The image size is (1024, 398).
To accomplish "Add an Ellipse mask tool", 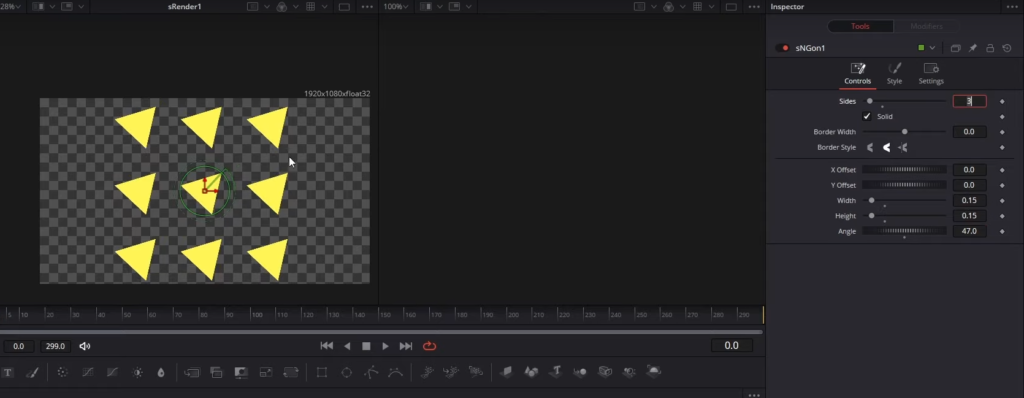I will pyautogui.click(x=347, y=373).
